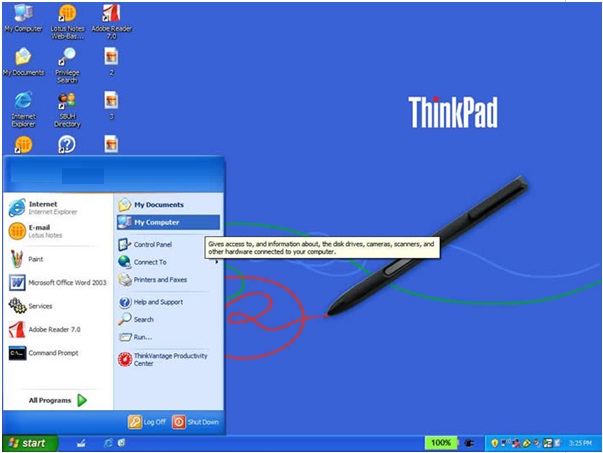Open Lotus Notes Web-Based desktop shortcut
This screenshot has height=453, width=603.
pyautogui.click(x=67, y=16)
